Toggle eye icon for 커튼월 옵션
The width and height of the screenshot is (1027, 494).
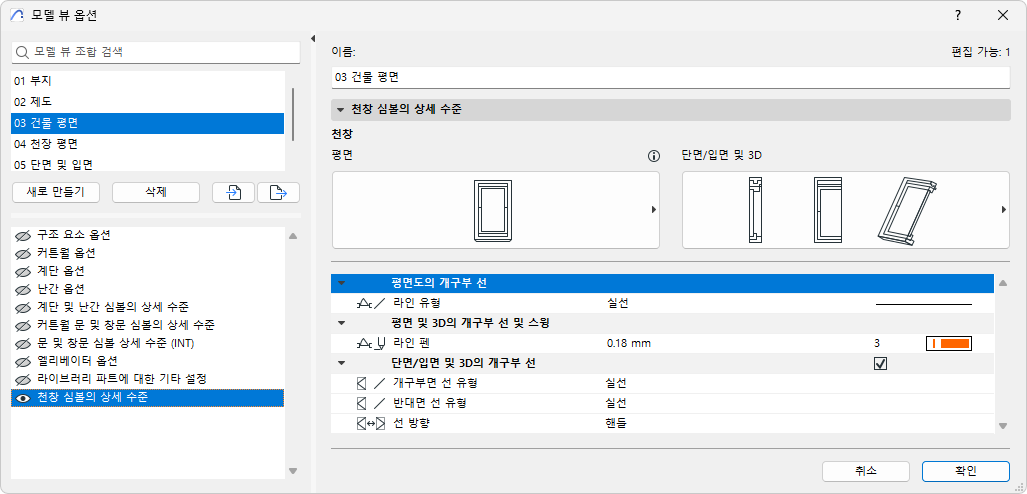pyautogui.click(x=24, y=253)
